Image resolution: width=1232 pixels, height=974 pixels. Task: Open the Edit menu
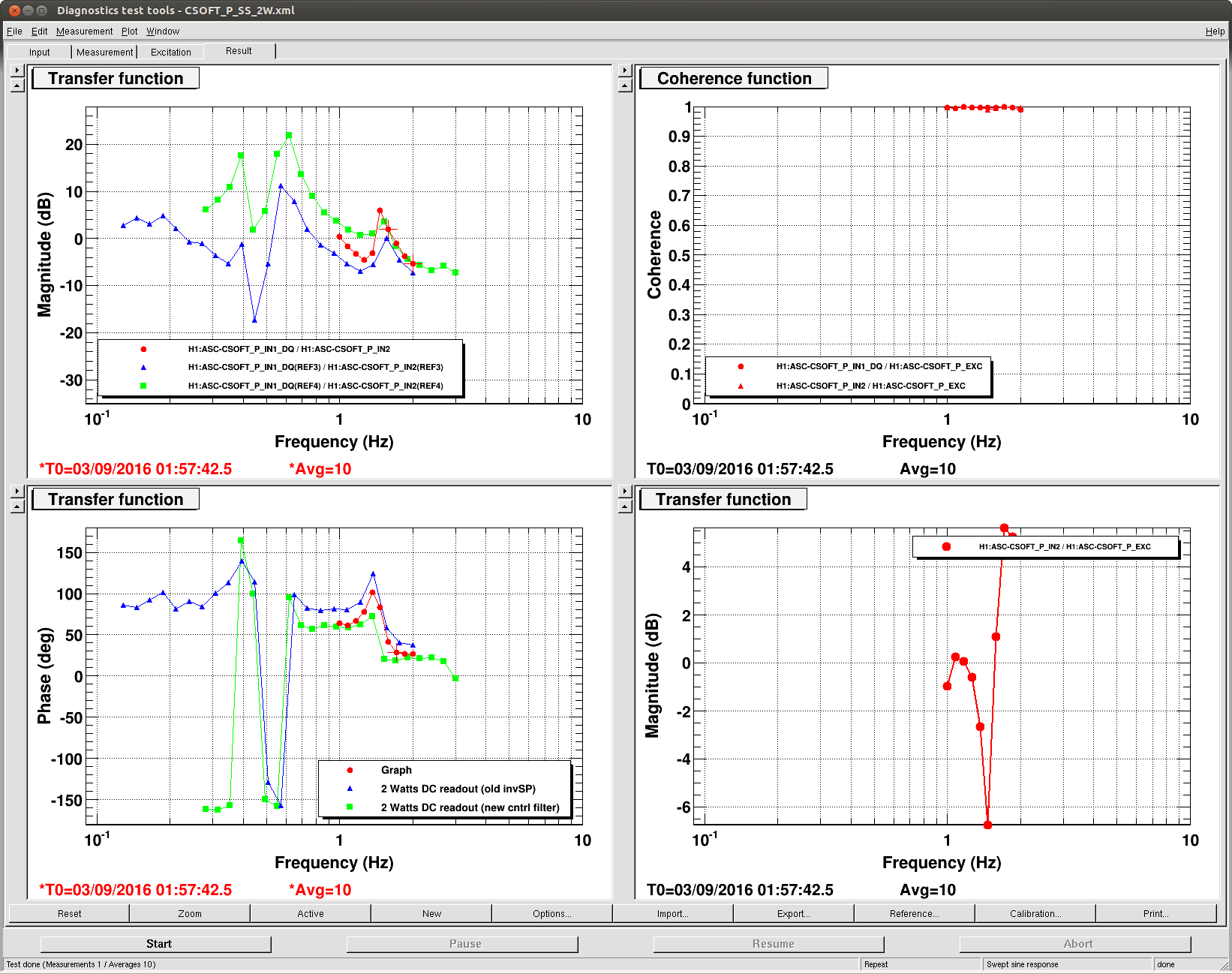coord(40,32)
